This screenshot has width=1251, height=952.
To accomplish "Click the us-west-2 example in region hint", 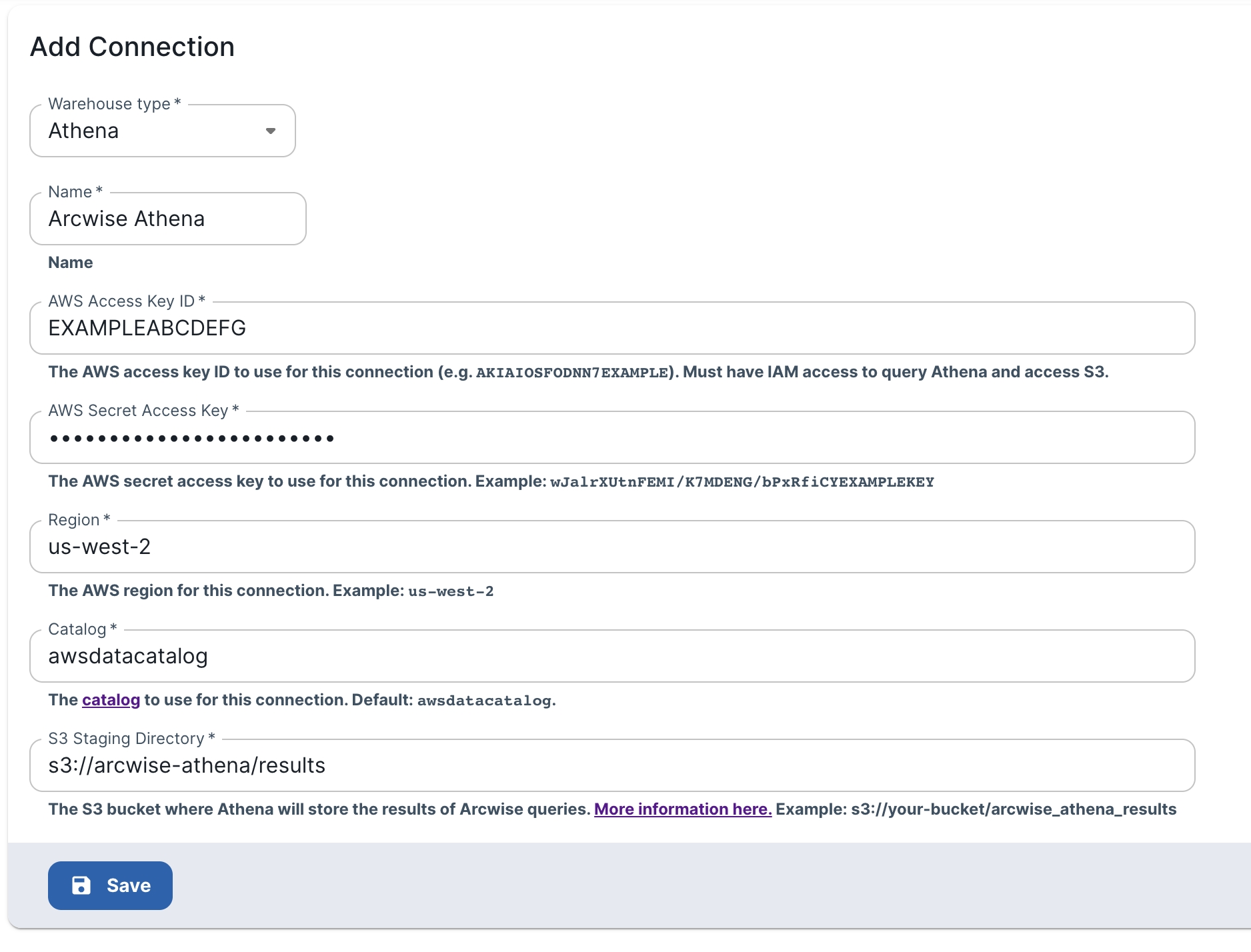I will (451, 591).
